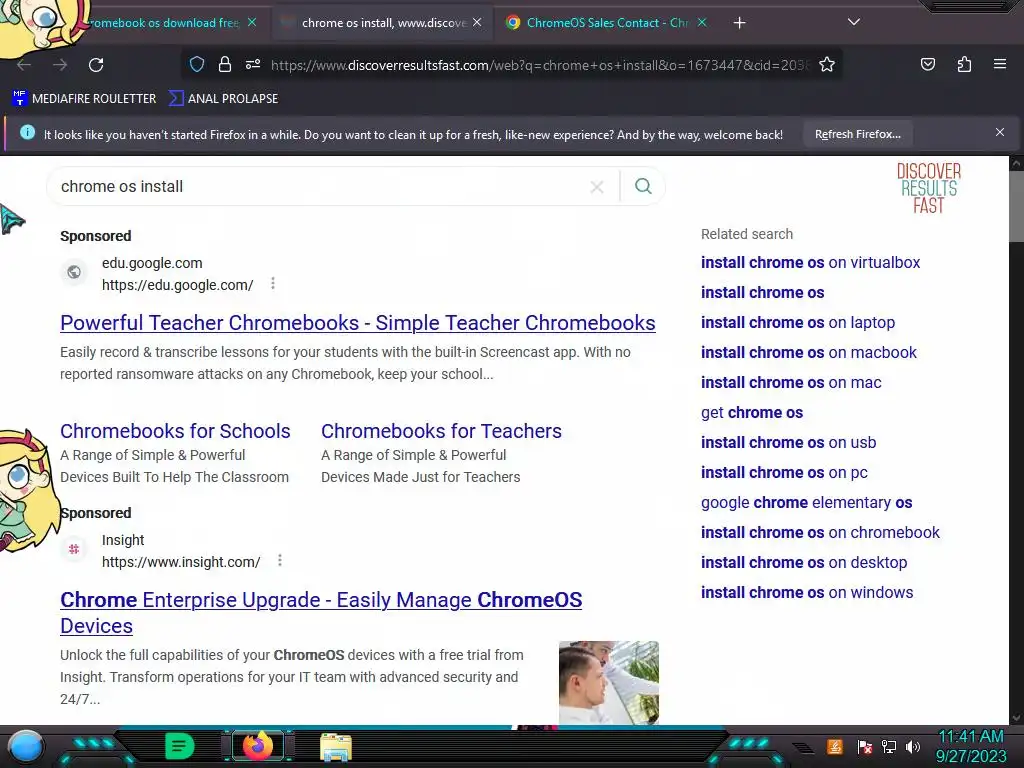Search install chrome os on virtualbox

(x=810, y=263)
